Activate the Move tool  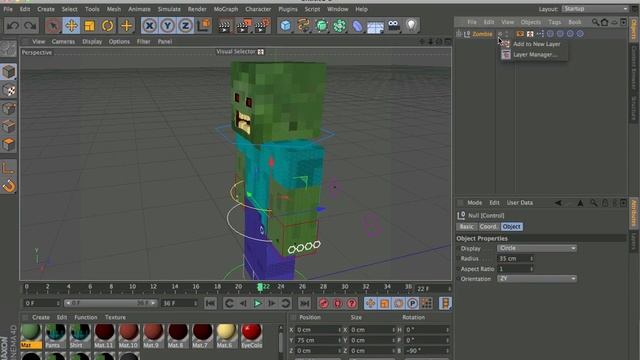click(x=71, y=26)
